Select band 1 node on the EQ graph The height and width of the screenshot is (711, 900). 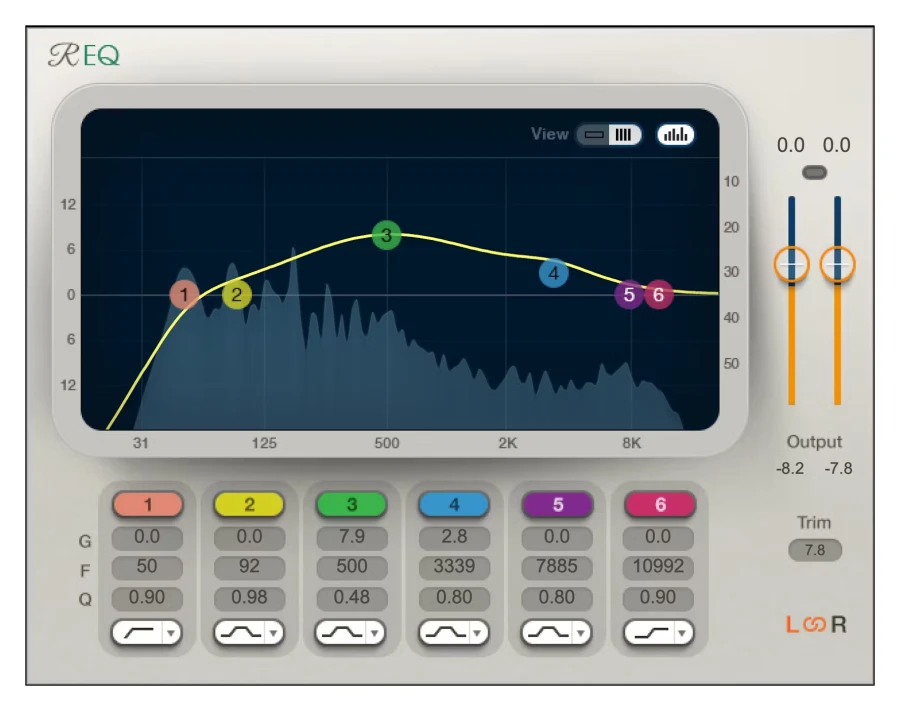pos(184,295)
